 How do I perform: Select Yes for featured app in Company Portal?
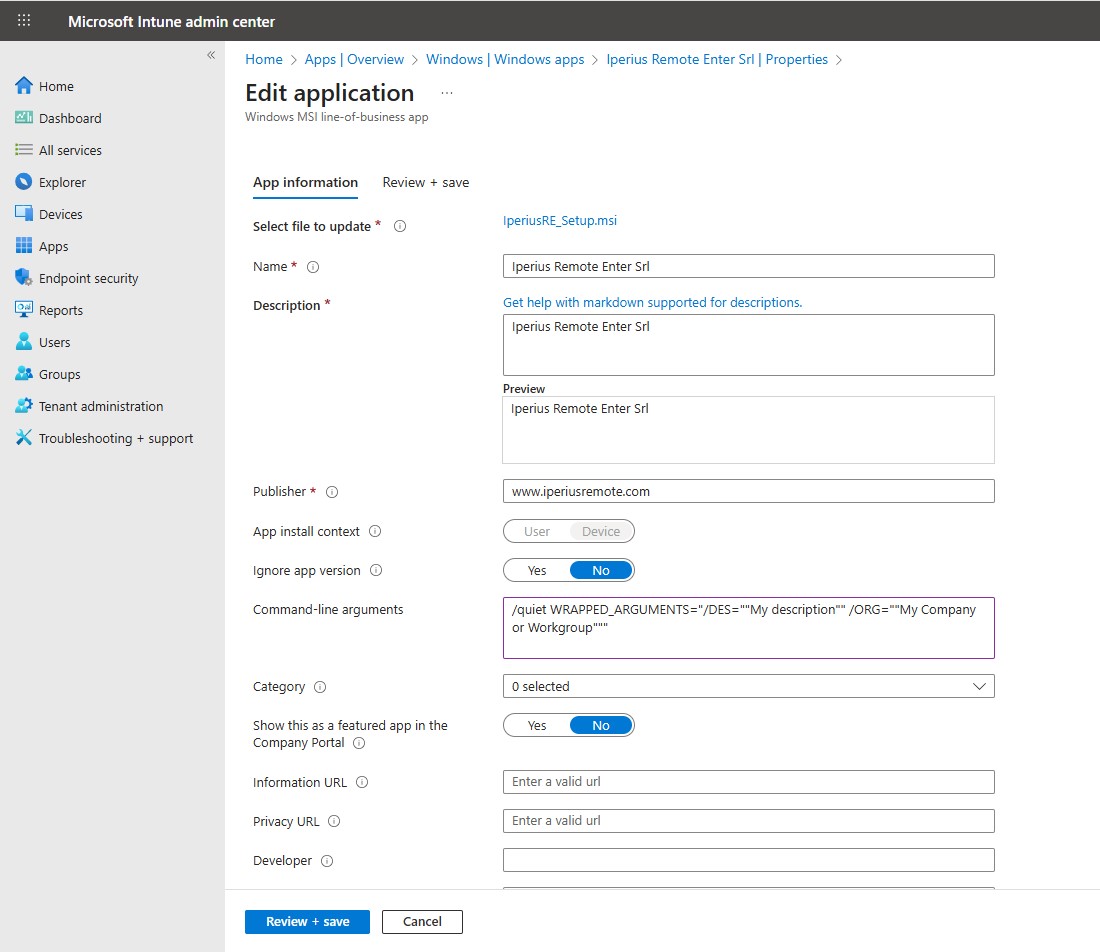(x=537, y=725)
